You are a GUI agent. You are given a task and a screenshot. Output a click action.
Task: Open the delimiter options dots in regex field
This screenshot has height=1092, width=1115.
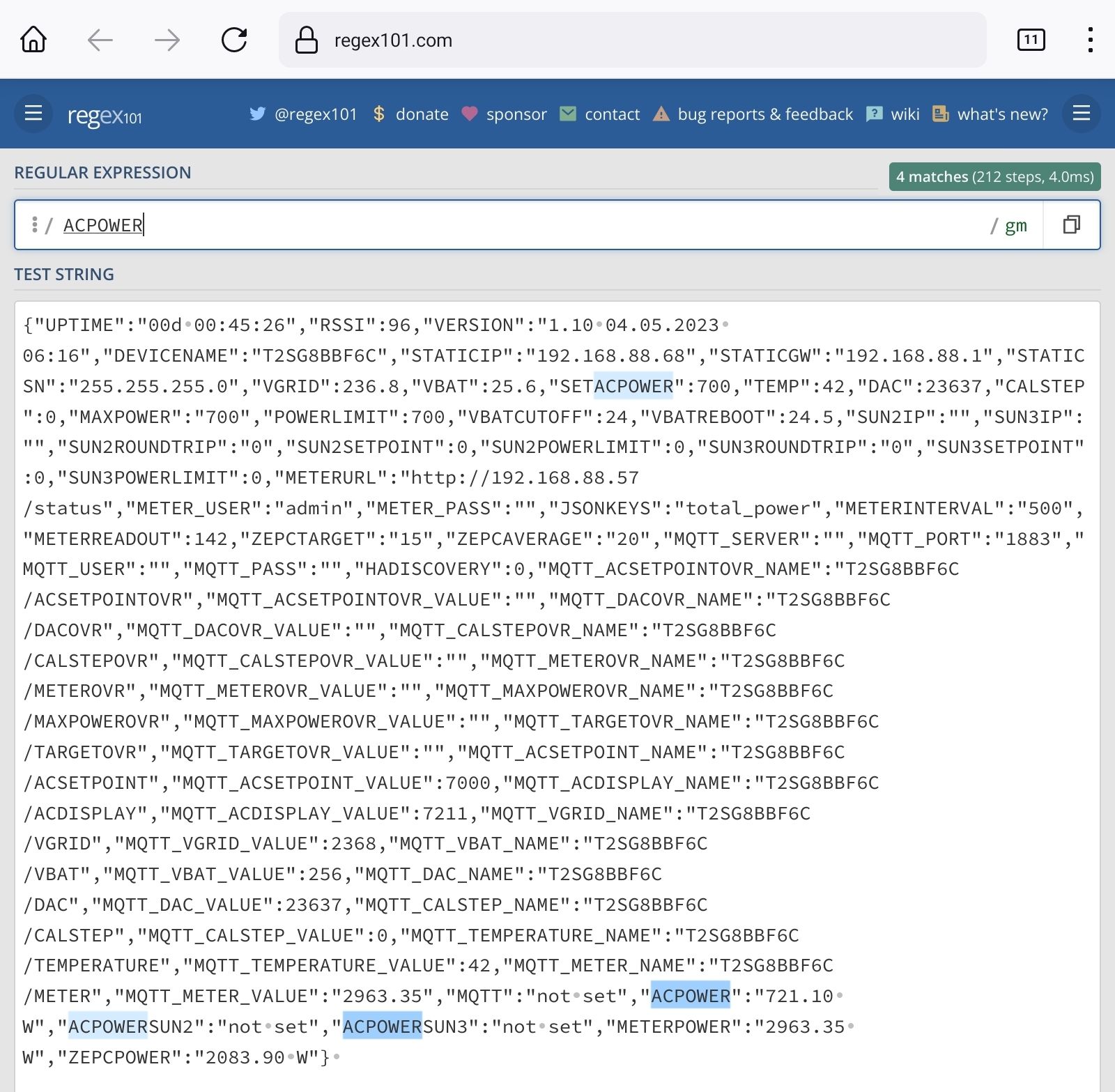[34, 224]
